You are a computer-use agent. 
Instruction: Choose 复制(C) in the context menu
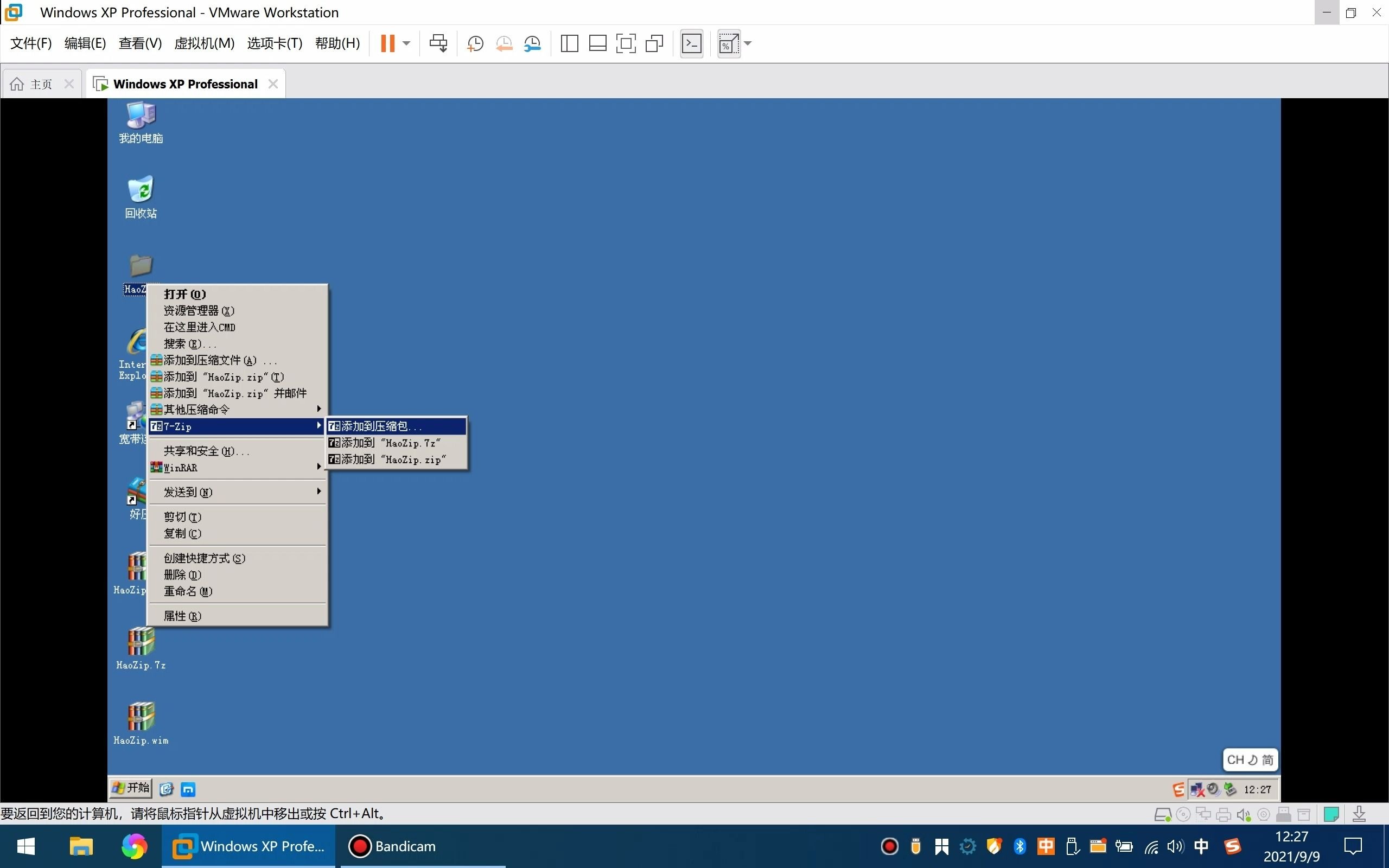(x=238, y=533)
